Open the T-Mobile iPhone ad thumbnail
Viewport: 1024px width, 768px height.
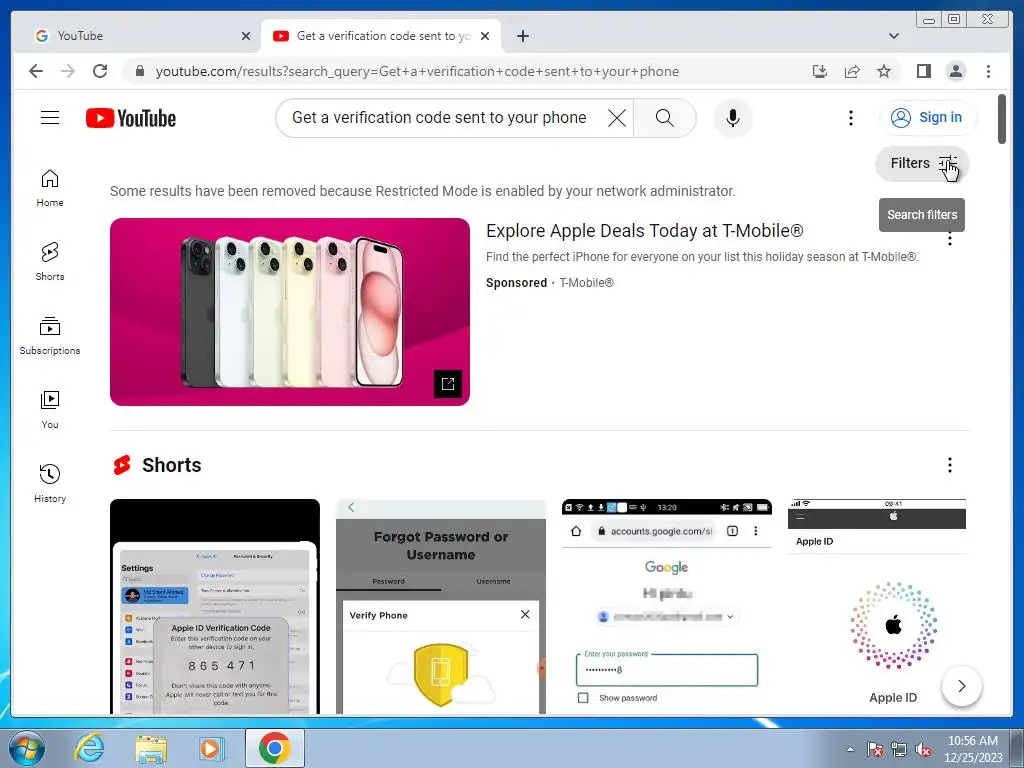coord(290,312)
